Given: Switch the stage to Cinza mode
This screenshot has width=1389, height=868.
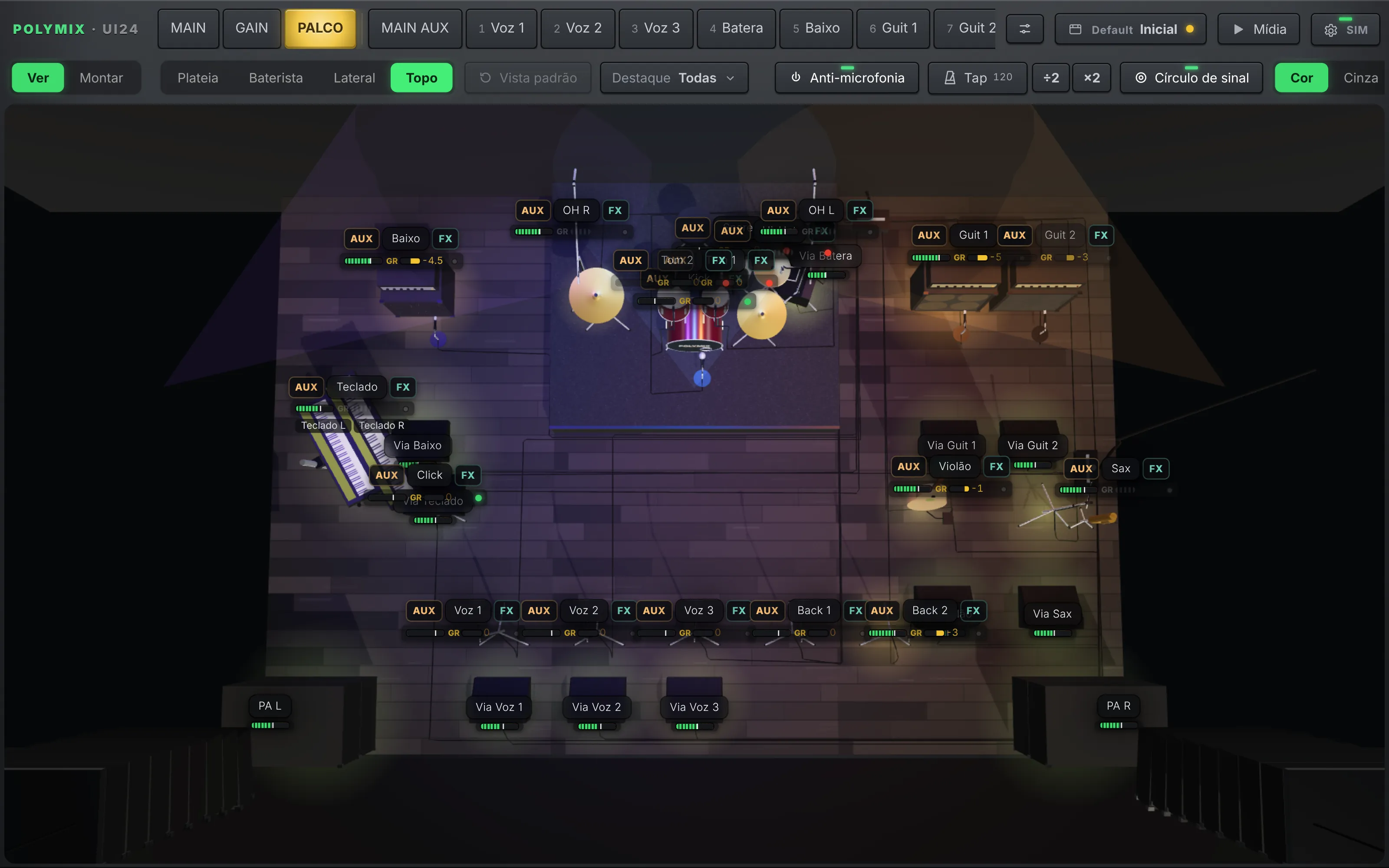Looking at the screenshot, I should pyautogui.click(x=1360, y=78).
